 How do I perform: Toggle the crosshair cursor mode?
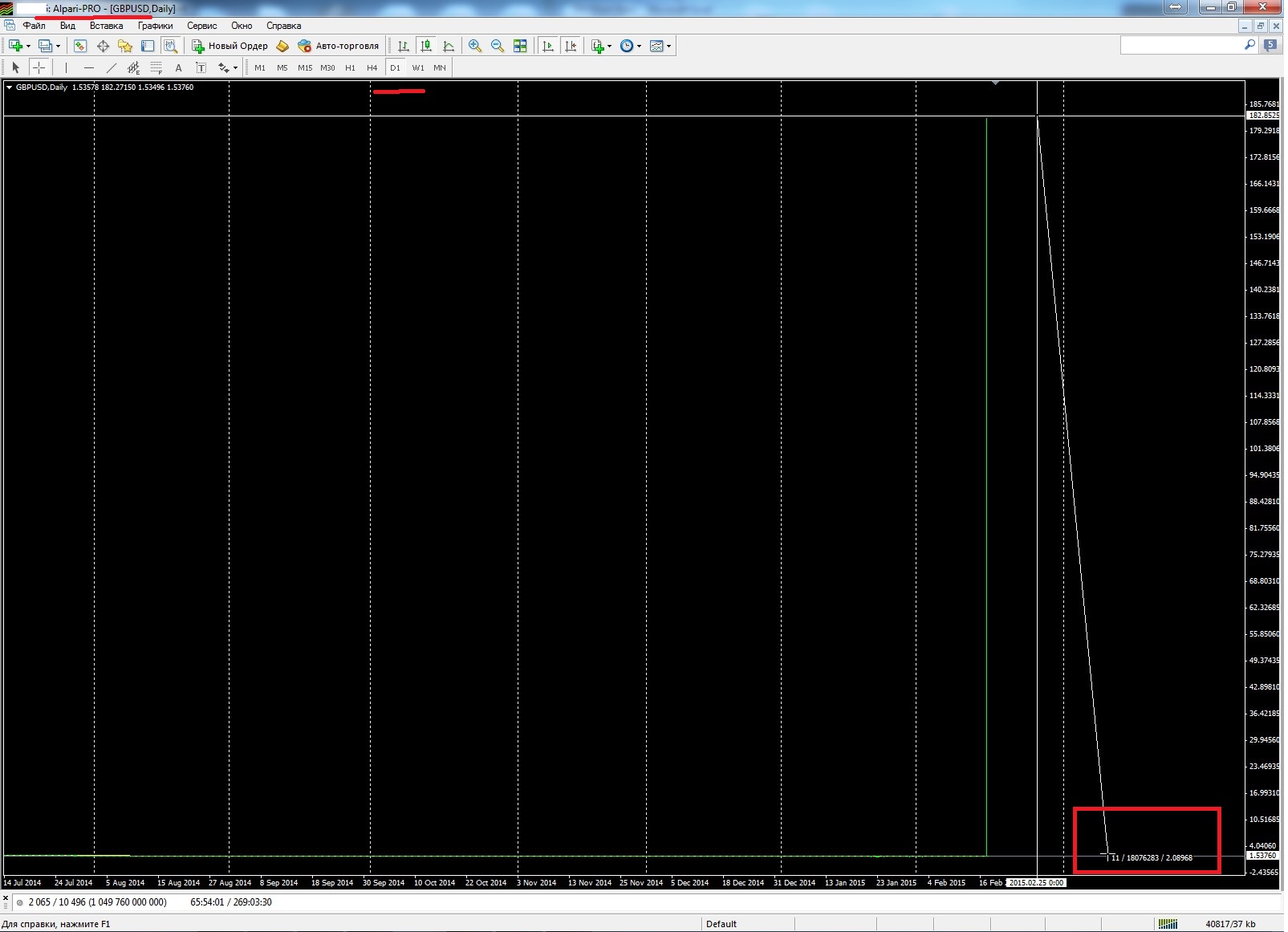pyautogui.click(x=39, y=67)
